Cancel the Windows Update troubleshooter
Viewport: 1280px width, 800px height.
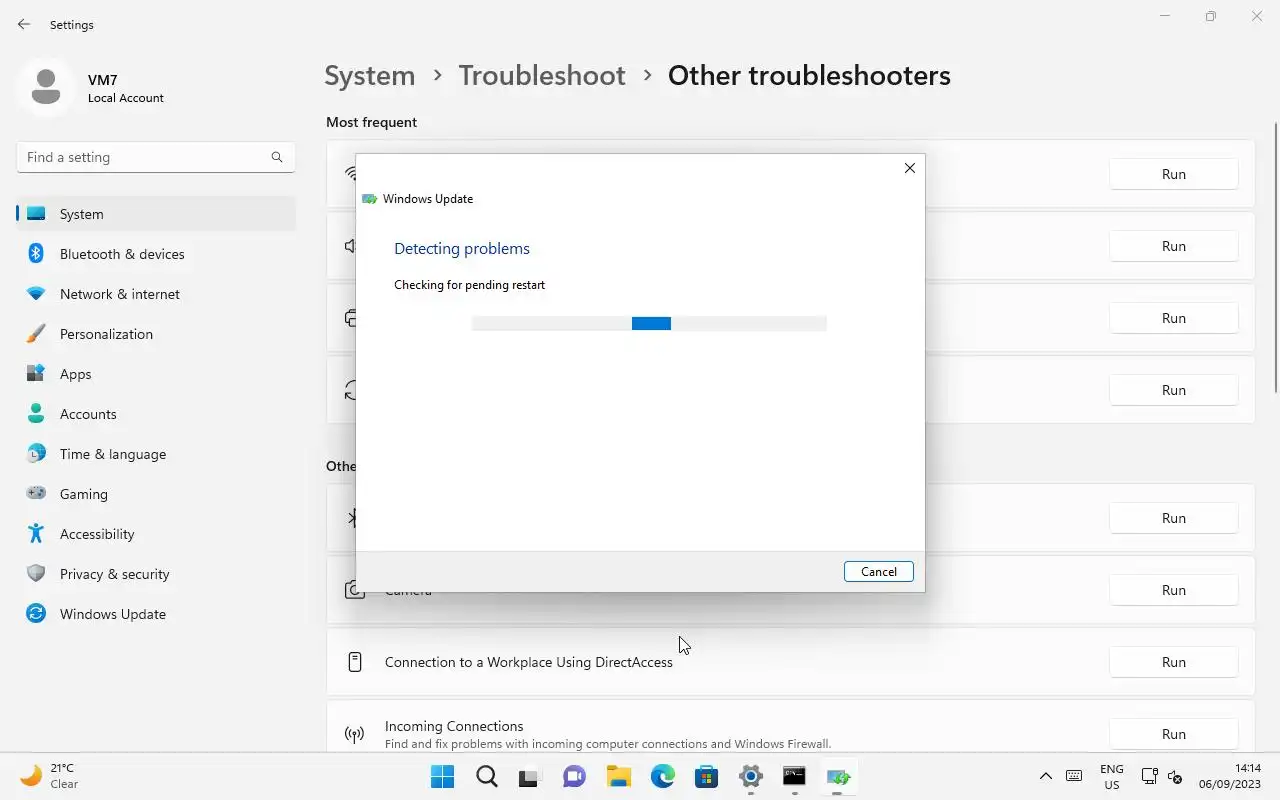pos(879,572)
